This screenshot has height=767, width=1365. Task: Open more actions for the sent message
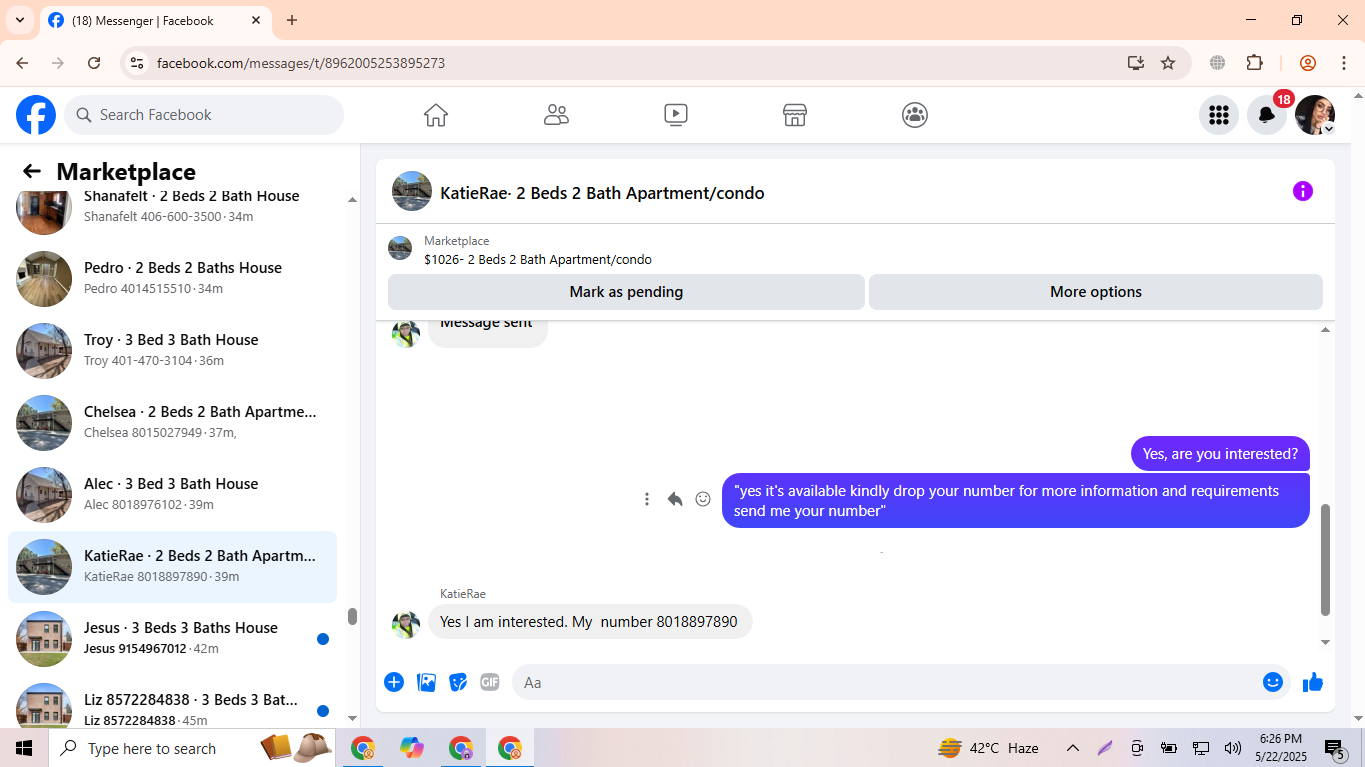(647, 499)
